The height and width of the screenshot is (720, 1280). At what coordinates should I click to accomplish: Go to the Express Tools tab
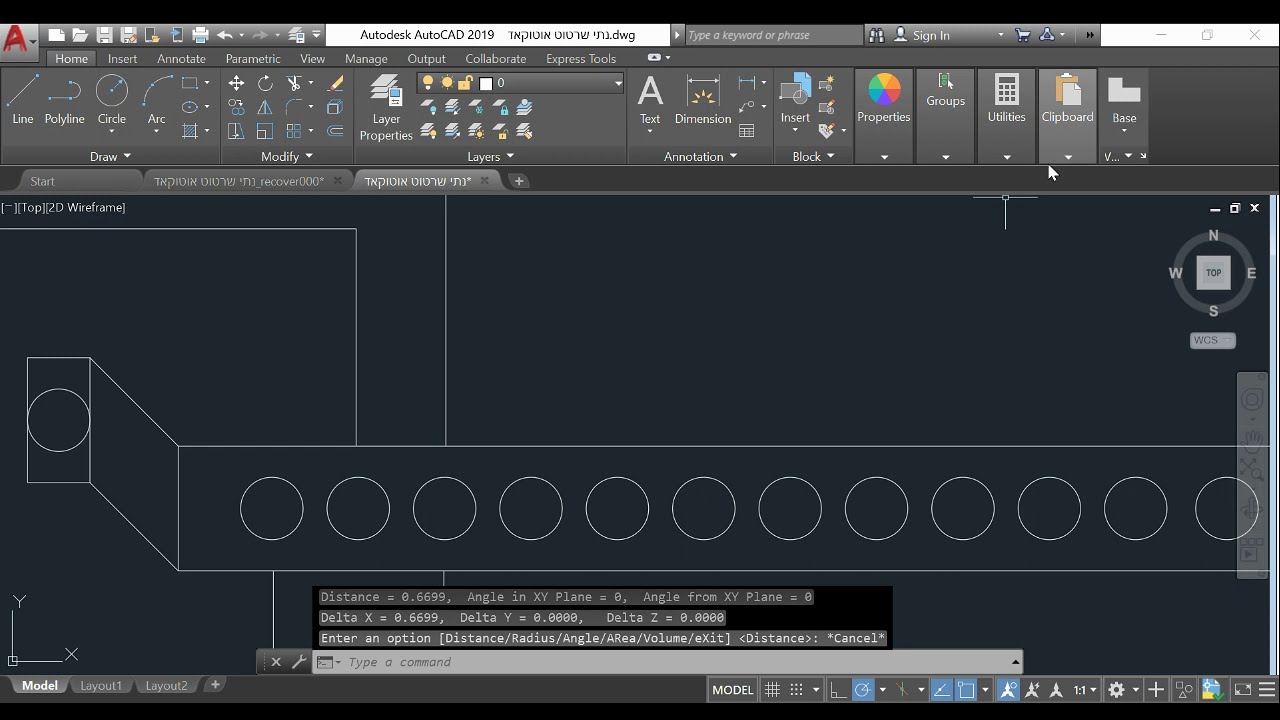pyautogui.click(x=581, y=59)
